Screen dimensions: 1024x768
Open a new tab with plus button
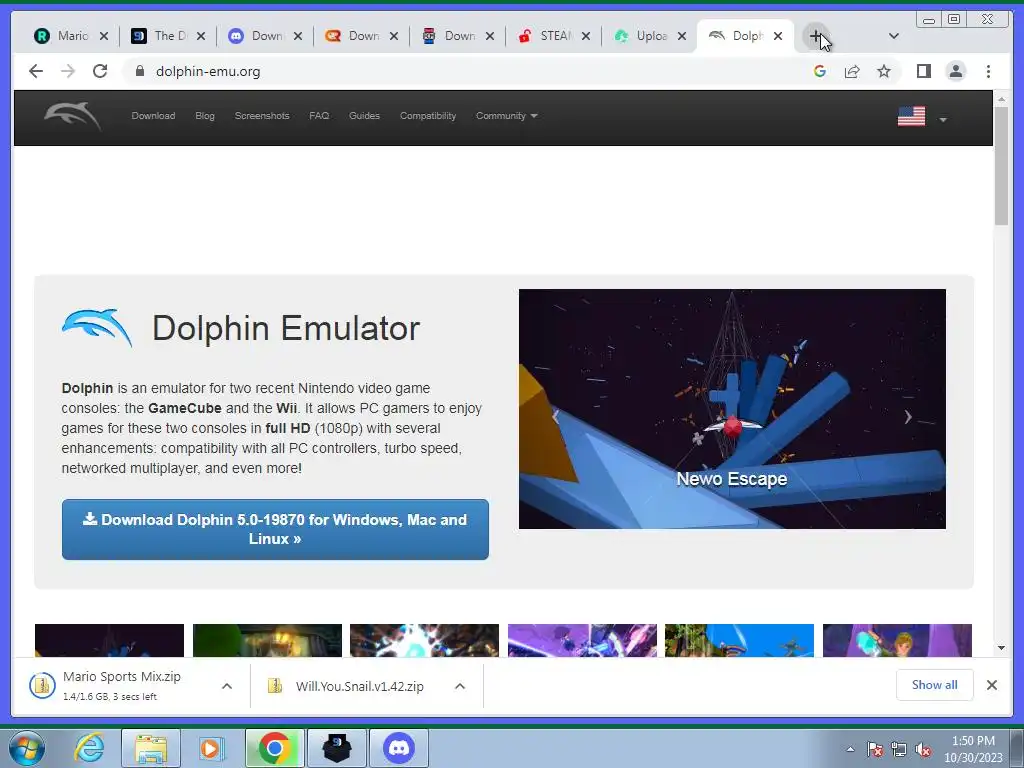816,36
